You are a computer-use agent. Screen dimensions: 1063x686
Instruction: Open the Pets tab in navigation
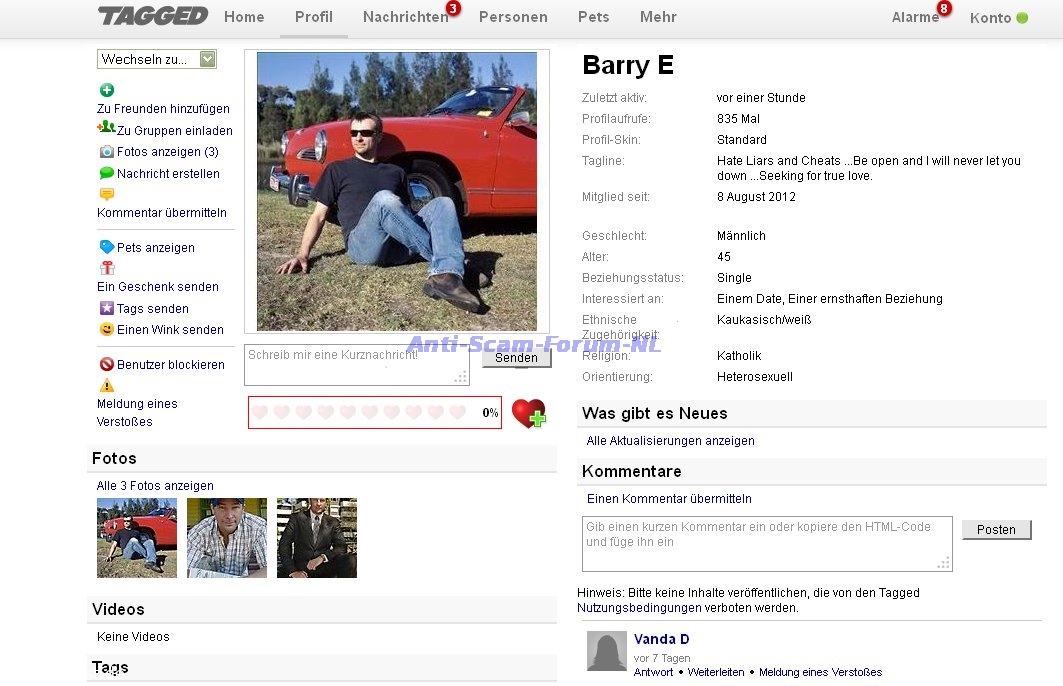tap(593, 17)
